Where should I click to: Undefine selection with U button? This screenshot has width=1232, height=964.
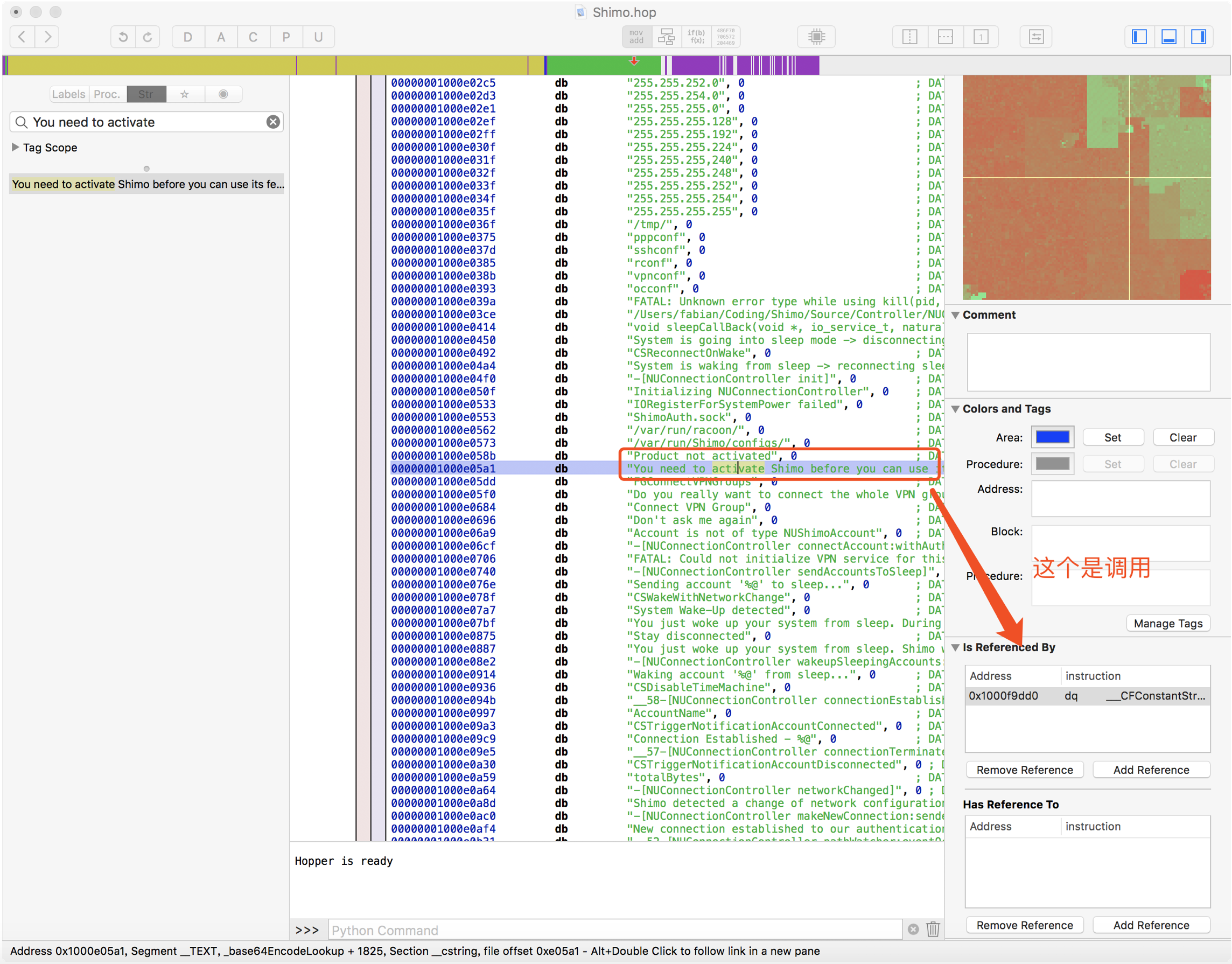tap(318, 37)
